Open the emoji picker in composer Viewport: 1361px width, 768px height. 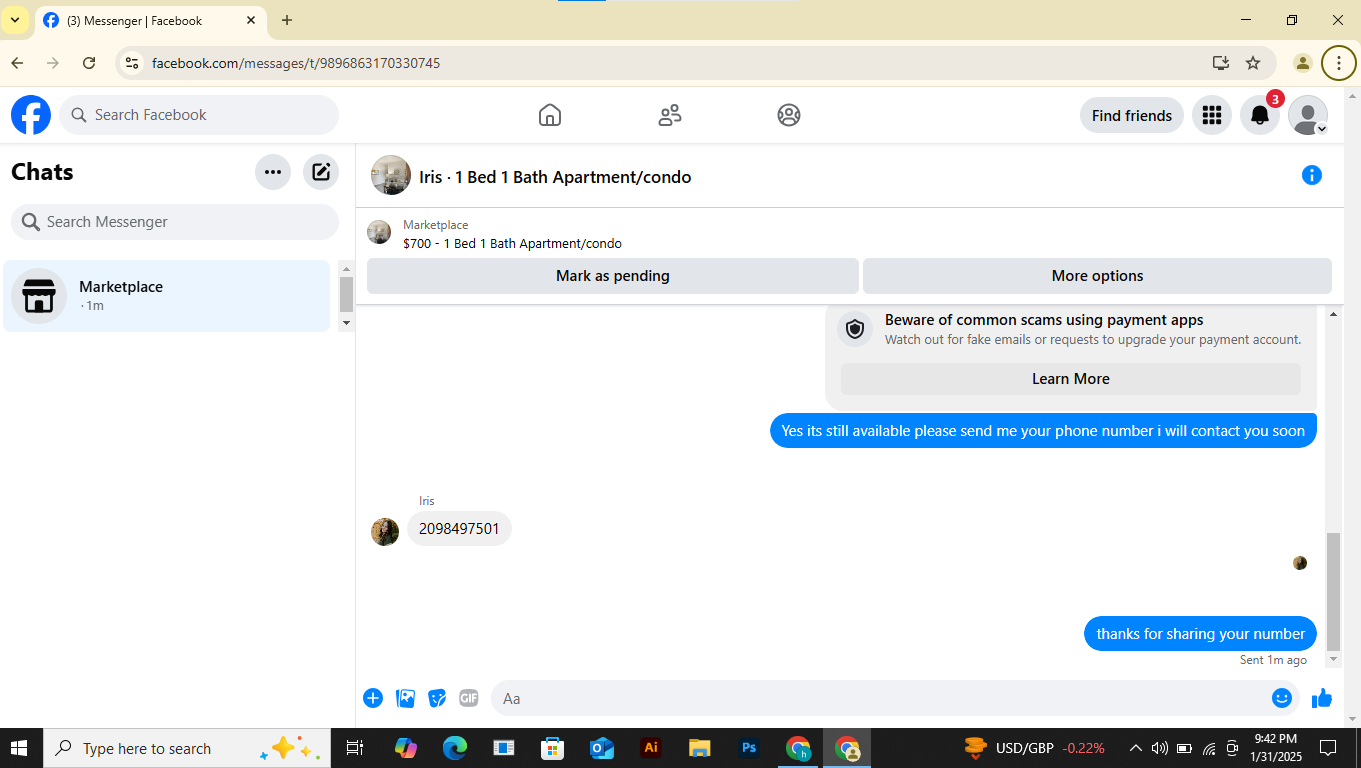[x=1282, y=698]
